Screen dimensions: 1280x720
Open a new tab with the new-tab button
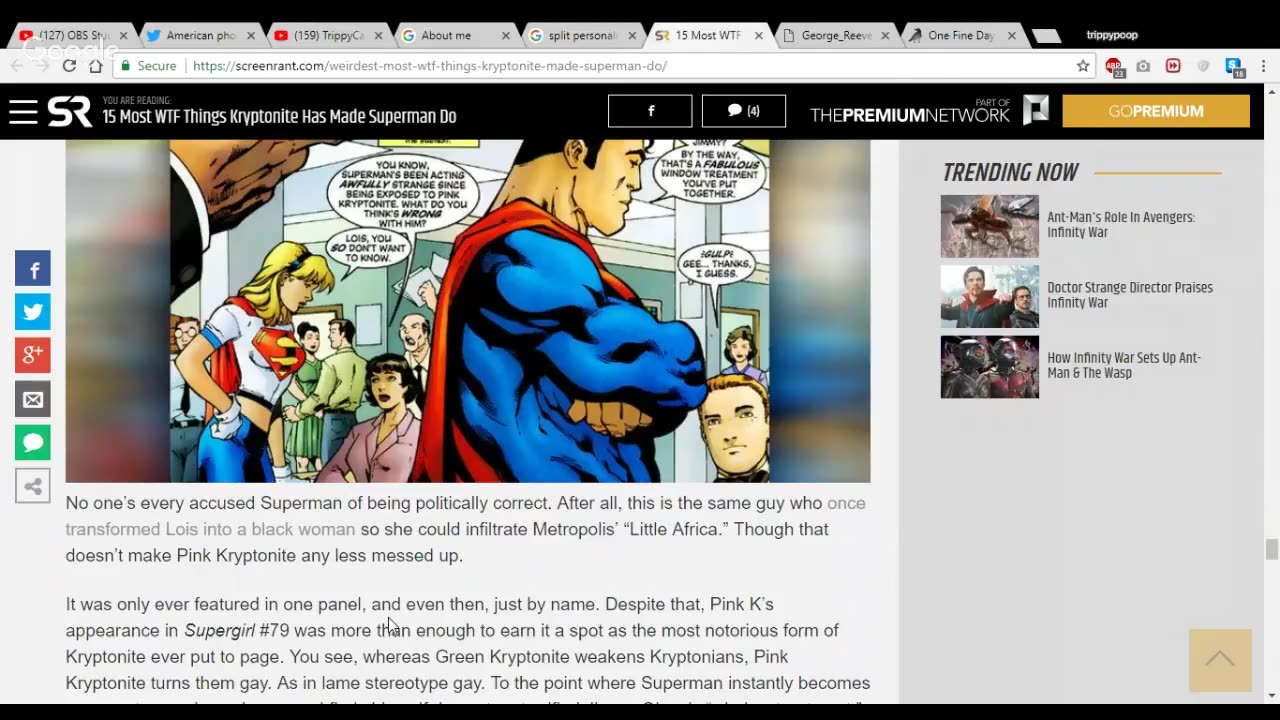click(x=1045, y=36)
